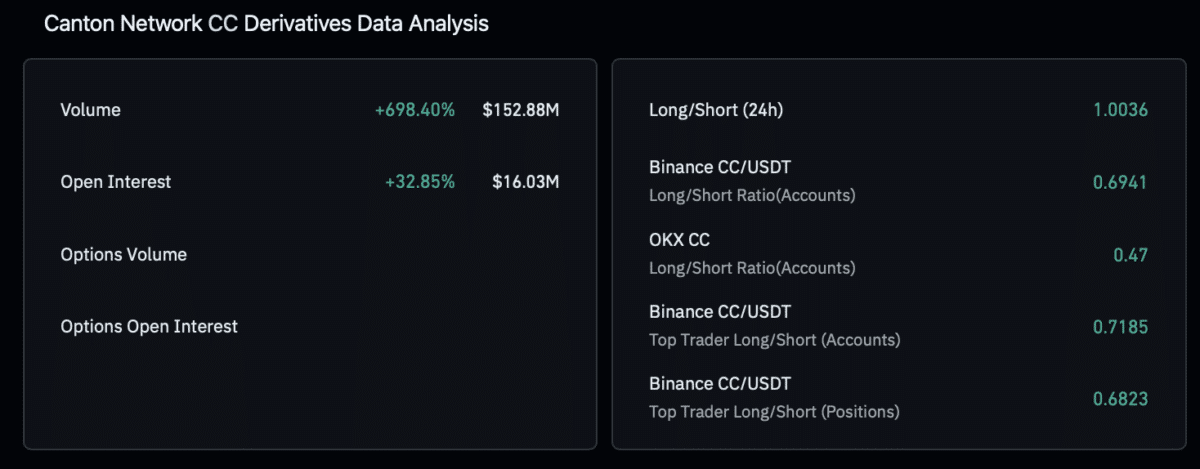The image size is (1200, 469).
Task: Click the 0.7185 top trader value
Action: point(1120,327)
